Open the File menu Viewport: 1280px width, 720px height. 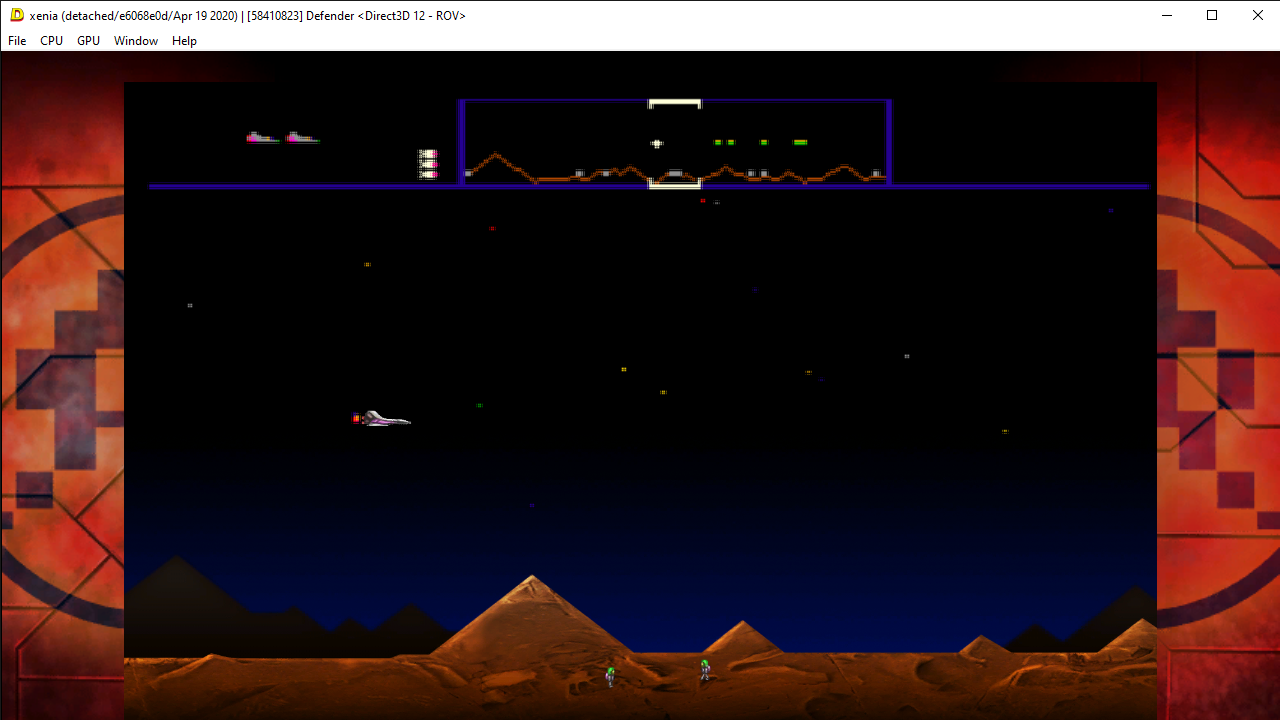16,41
